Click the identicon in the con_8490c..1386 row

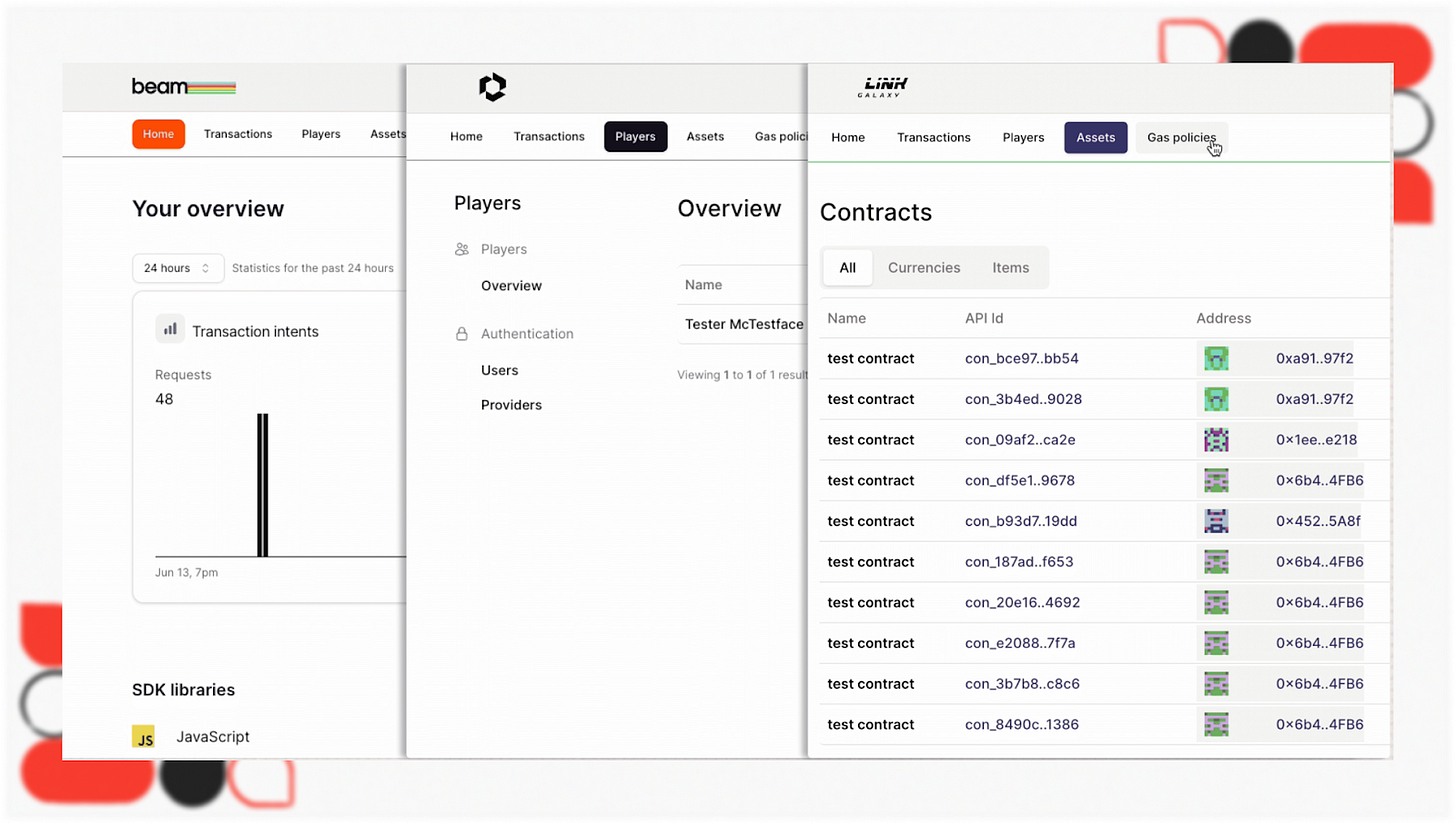(1216, 725)
